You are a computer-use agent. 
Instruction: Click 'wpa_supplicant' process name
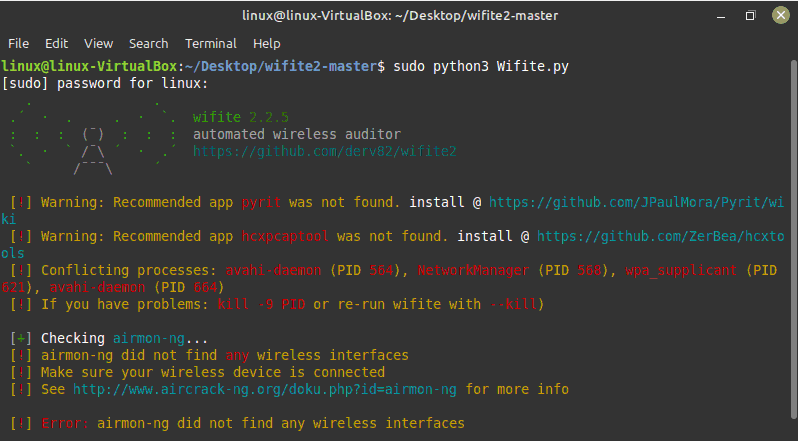coord(681,271)
